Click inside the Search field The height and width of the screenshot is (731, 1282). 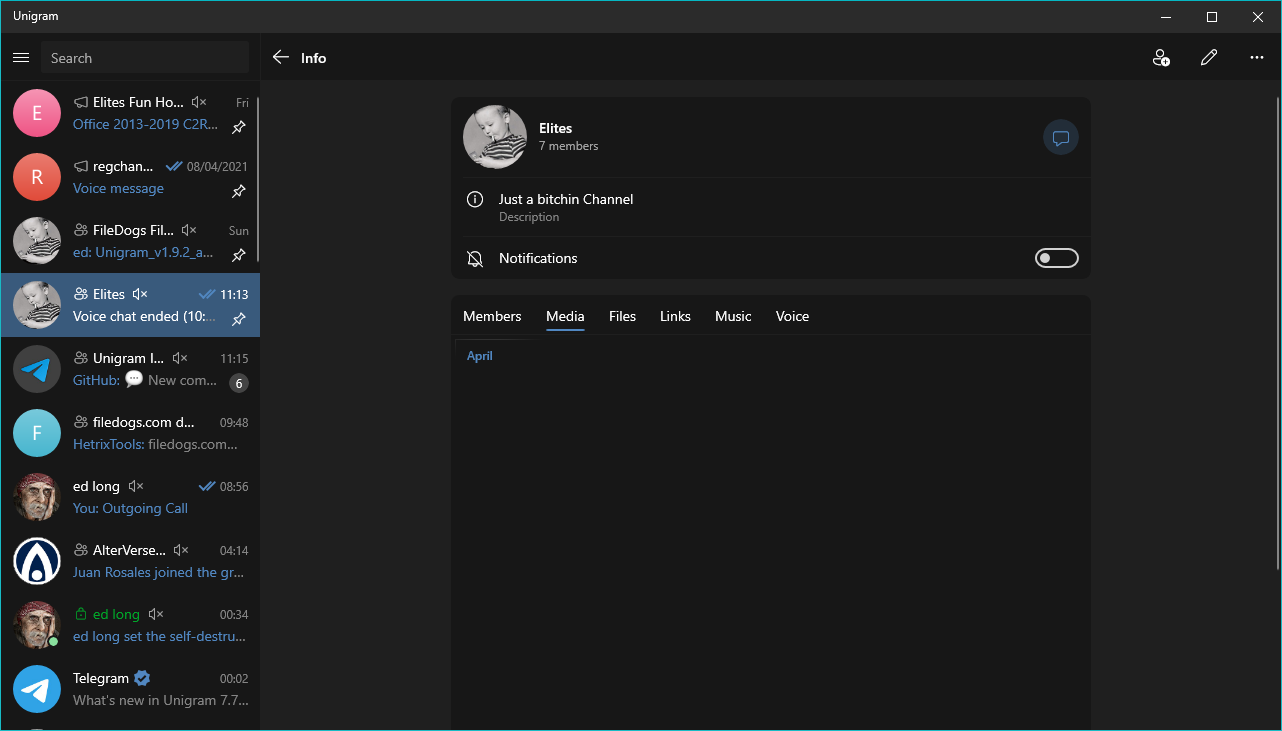(145, 57)
